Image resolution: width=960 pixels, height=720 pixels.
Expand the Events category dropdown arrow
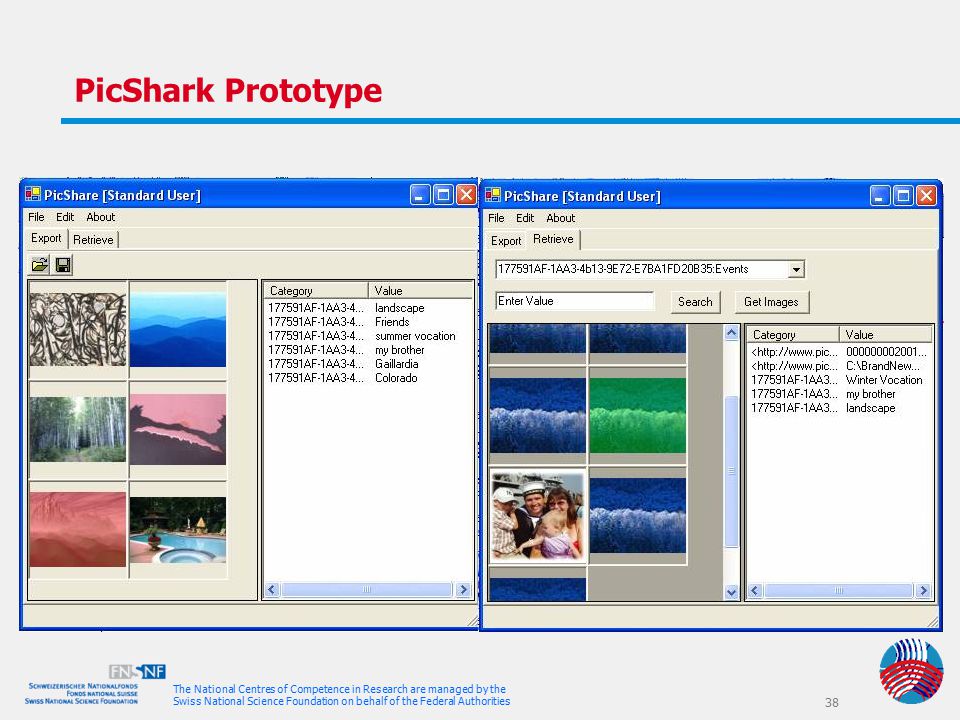796,269
